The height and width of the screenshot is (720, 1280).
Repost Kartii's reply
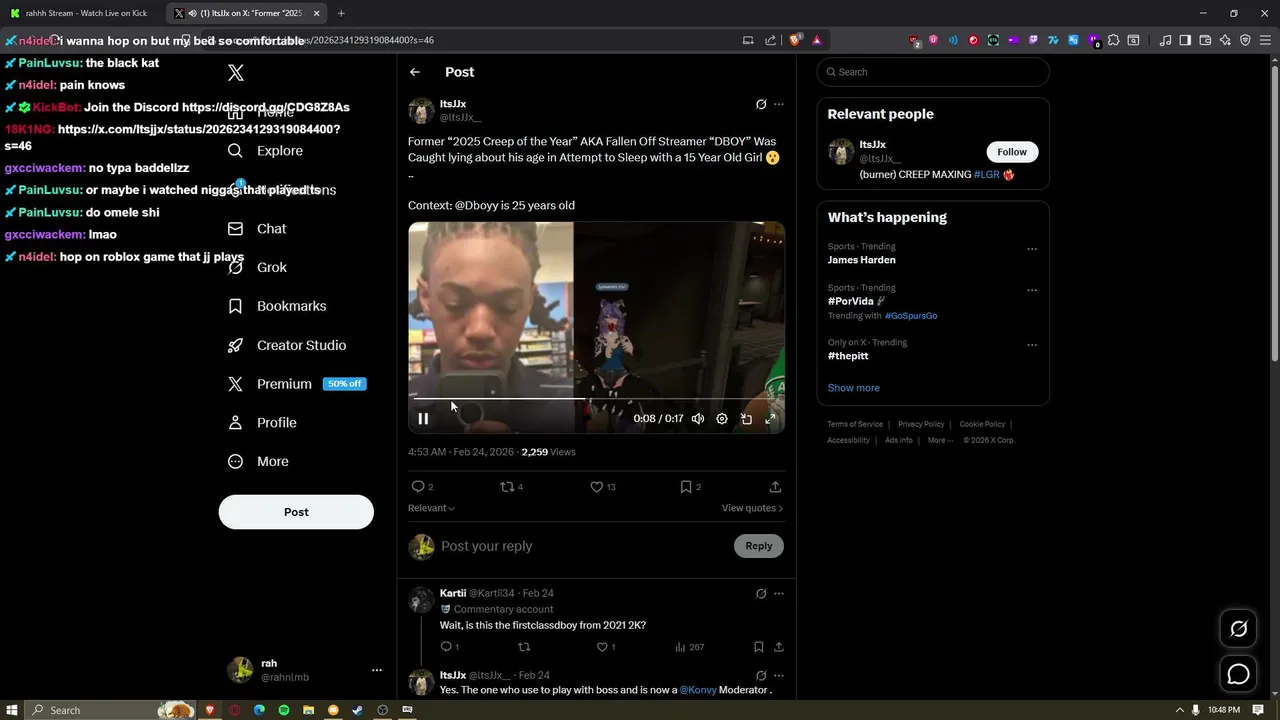coord(524,647)
